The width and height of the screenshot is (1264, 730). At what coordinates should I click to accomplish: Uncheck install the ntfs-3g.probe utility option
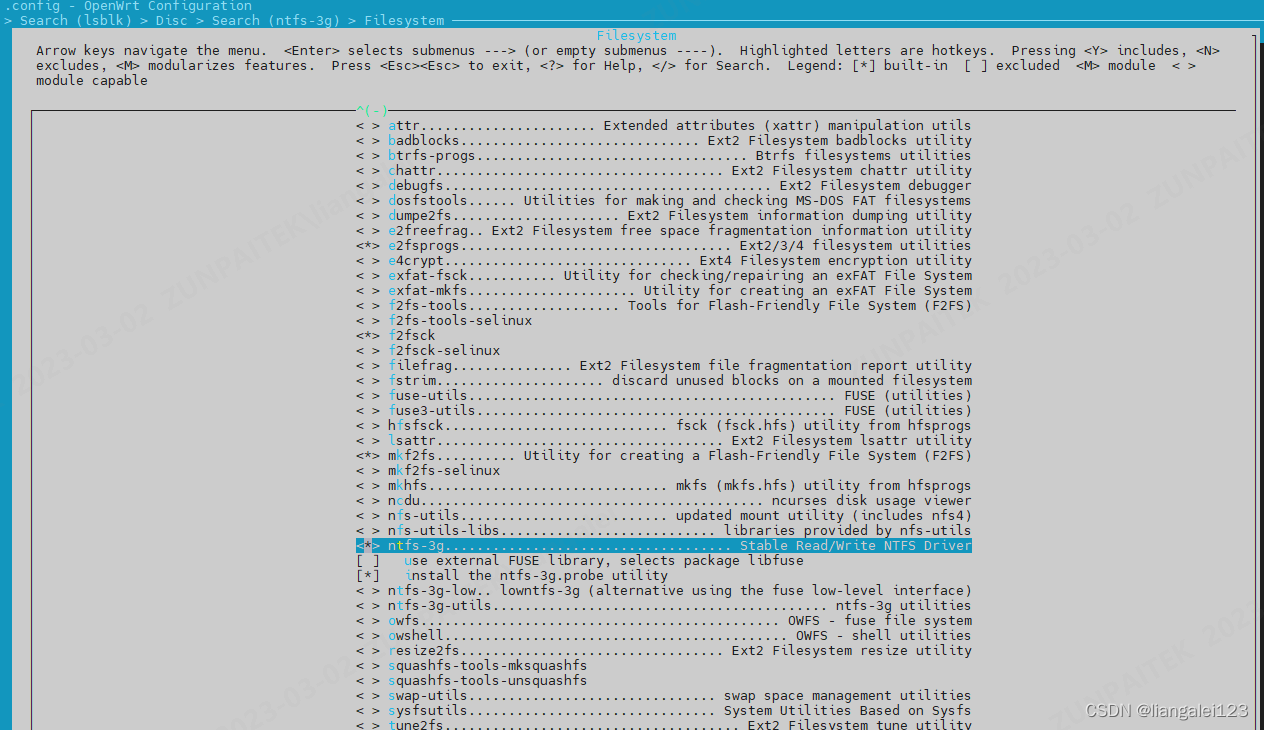[367, 575]
